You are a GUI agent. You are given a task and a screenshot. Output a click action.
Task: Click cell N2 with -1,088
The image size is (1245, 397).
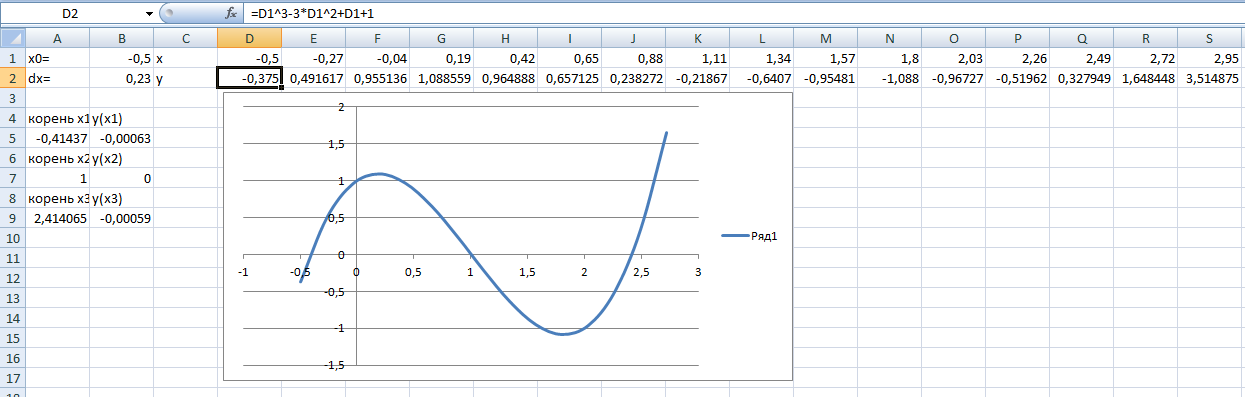[x=889, y=78]
